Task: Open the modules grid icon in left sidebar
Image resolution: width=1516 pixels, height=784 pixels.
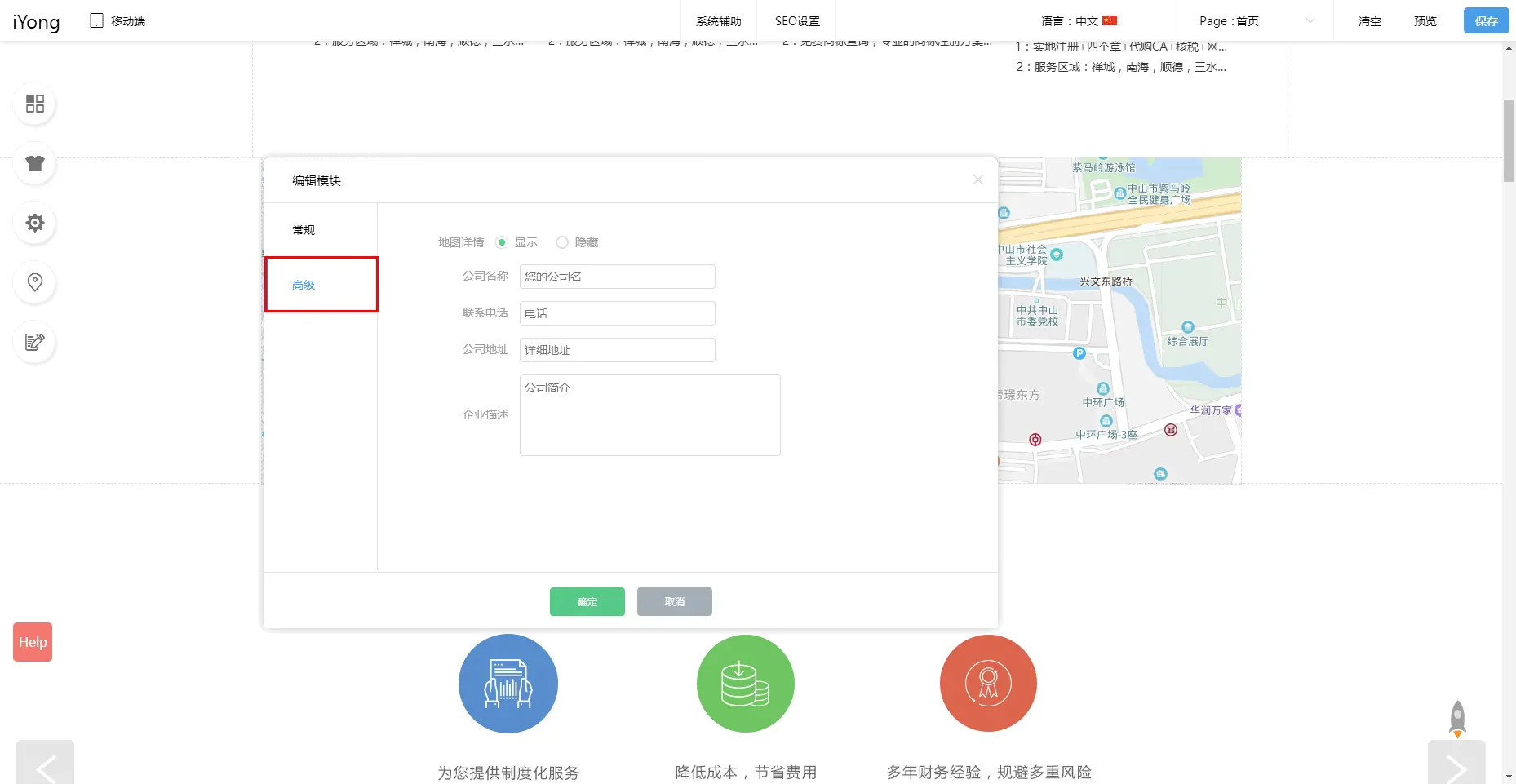Action: 35,104
